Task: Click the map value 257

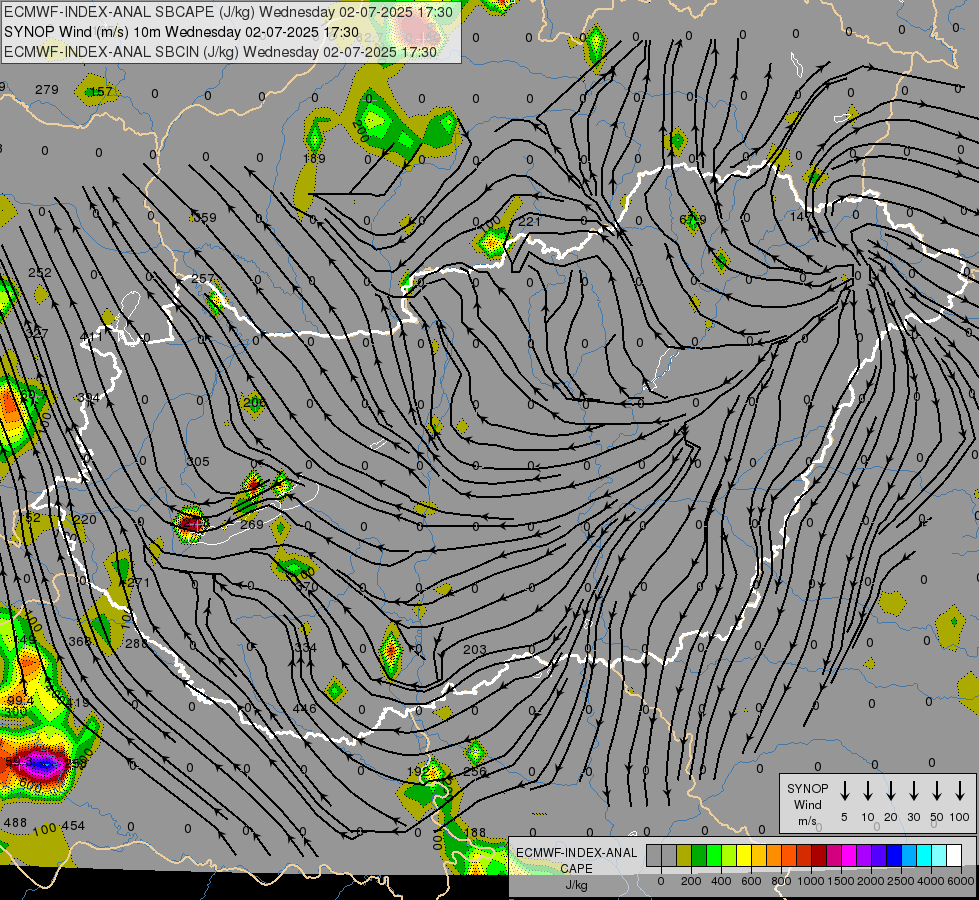Action: point(202,279)
